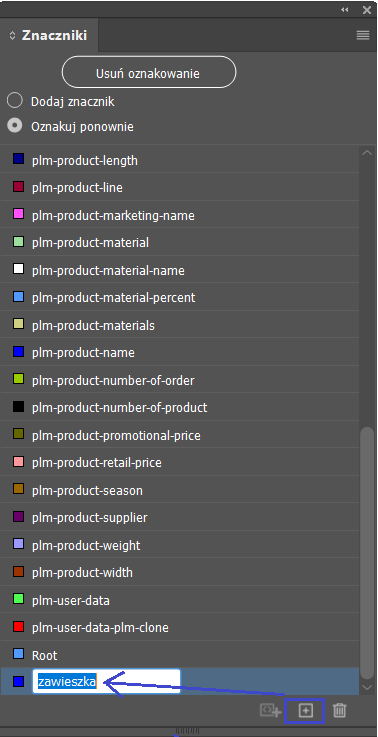Click the magenta swatch of plm-product-marketing-name
The width and height of the screenshot is (378, 737).
click(x=18, y=214)
